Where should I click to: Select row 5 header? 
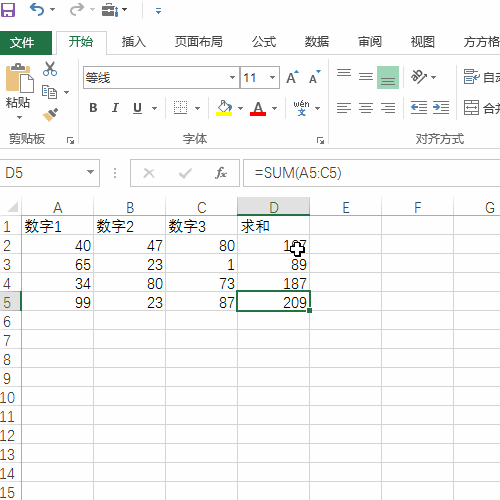[x=10, y=302]
